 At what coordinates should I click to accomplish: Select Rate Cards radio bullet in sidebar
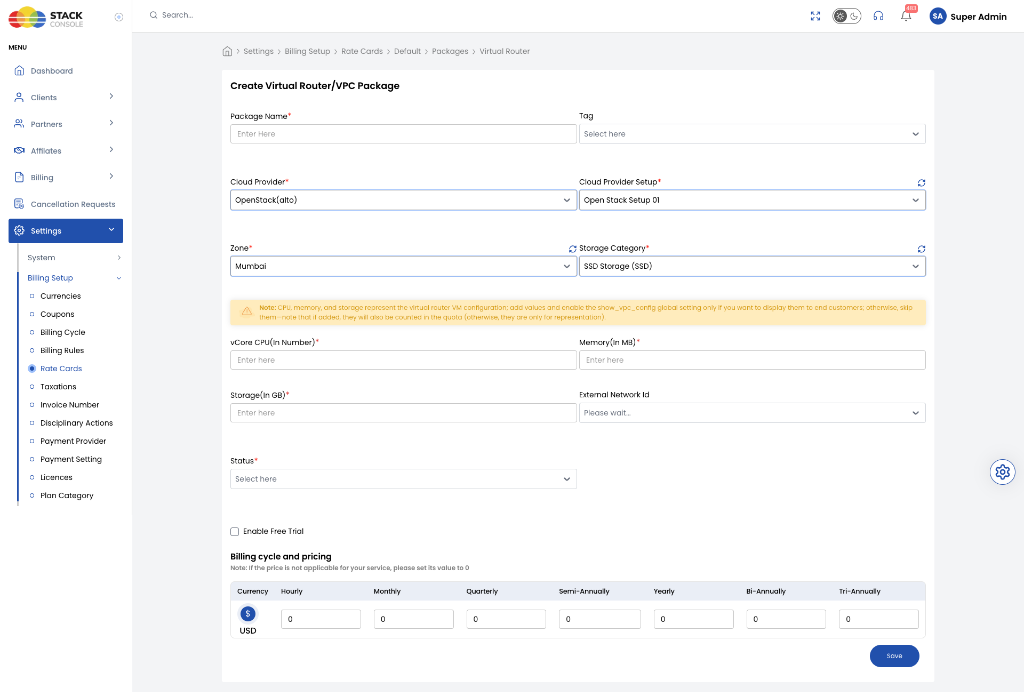pos(31,369)
